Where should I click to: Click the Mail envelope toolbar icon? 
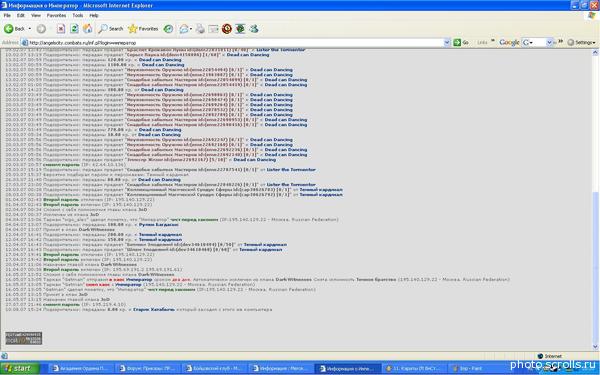click(x=184, y=29)
